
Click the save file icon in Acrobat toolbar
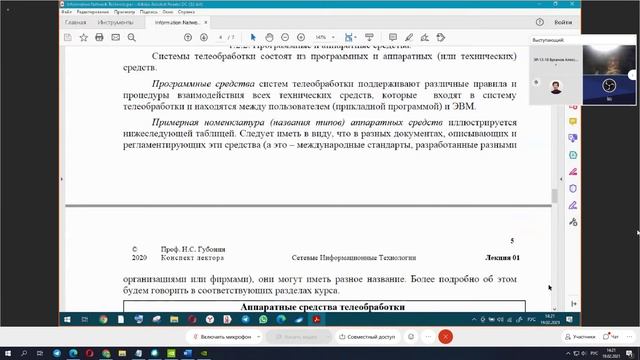[68, 38]
